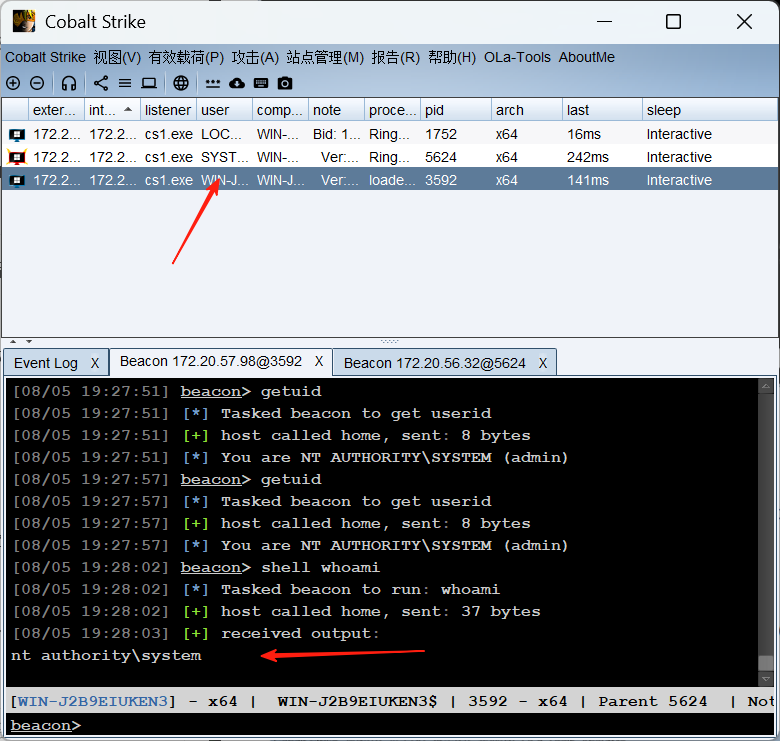The height and width of the screenshot is (741, 780).
Task: Sort by the note column header
Action: click(x=336, y=110)
